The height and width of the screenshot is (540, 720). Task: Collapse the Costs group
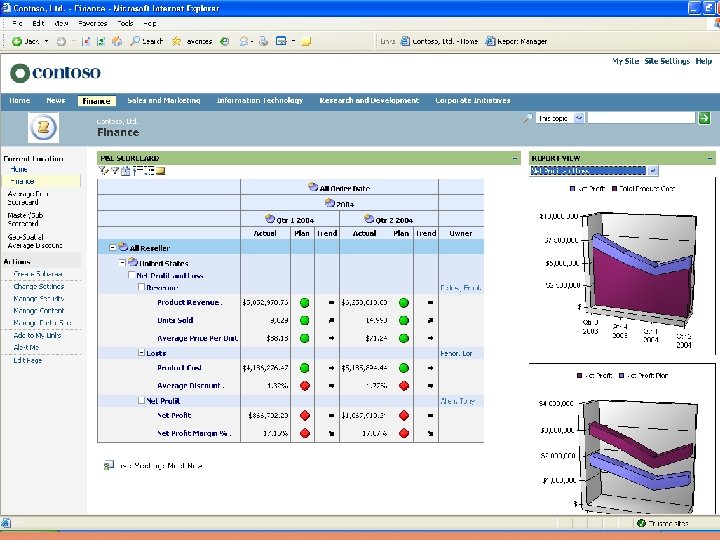pyautogui.click(x=141, y=353)
